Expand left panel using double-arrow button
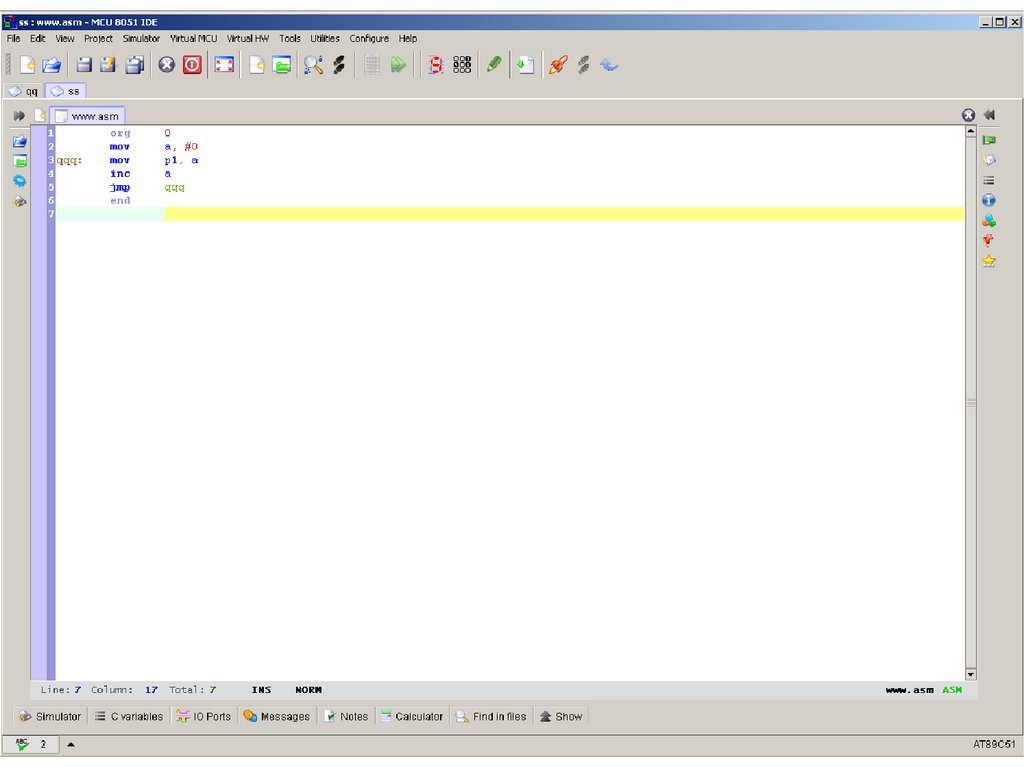 click(x=19, y=116)
